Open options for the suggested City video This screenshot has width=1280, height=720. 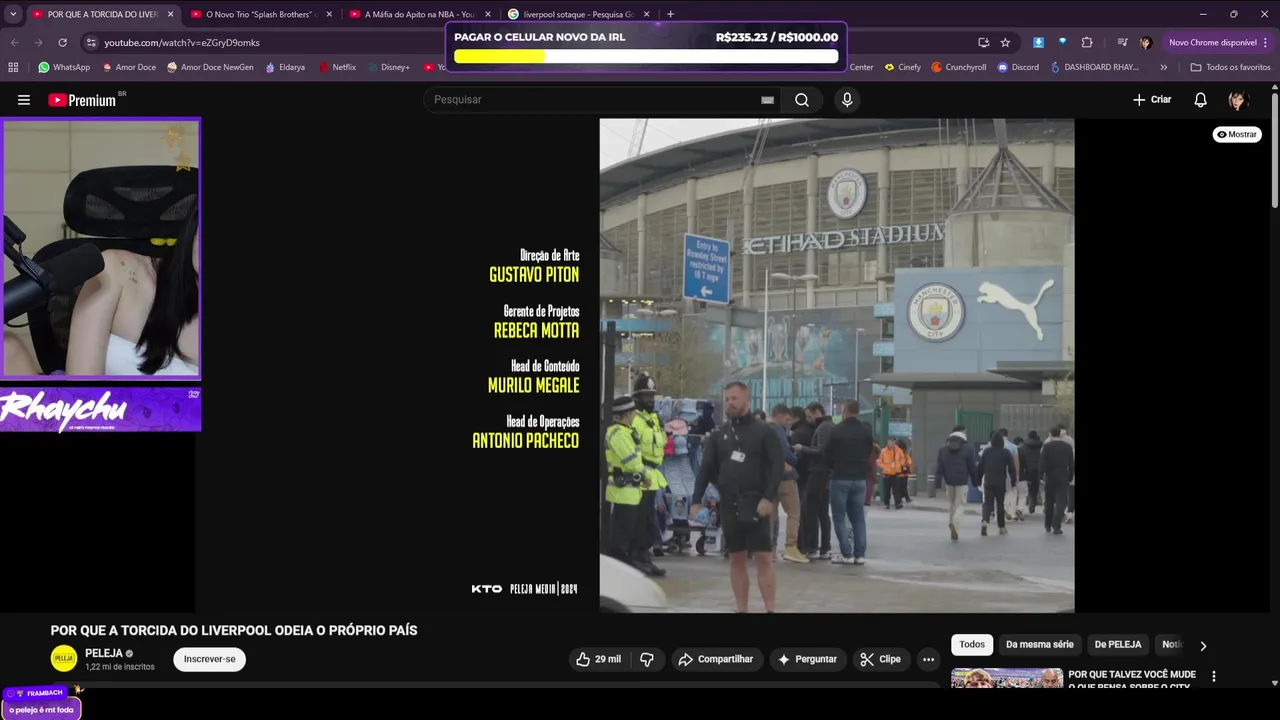(1214, 677)
